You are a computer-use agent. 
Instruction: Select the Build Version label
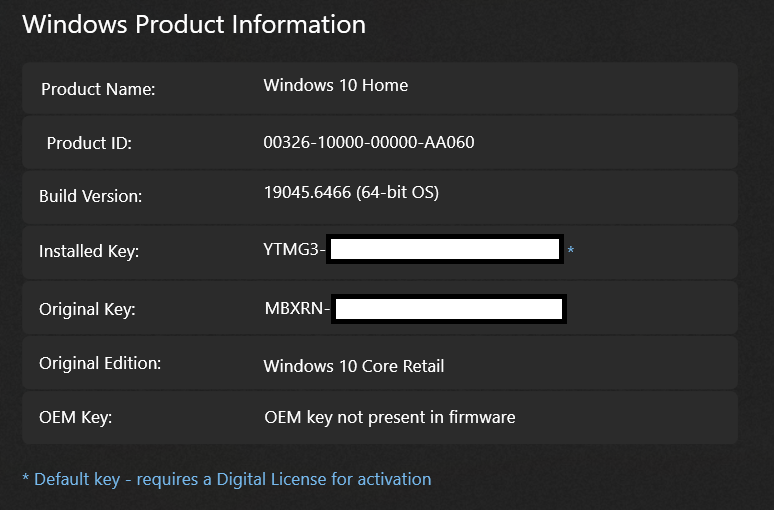pyautogui.click(x=90, y=196)
